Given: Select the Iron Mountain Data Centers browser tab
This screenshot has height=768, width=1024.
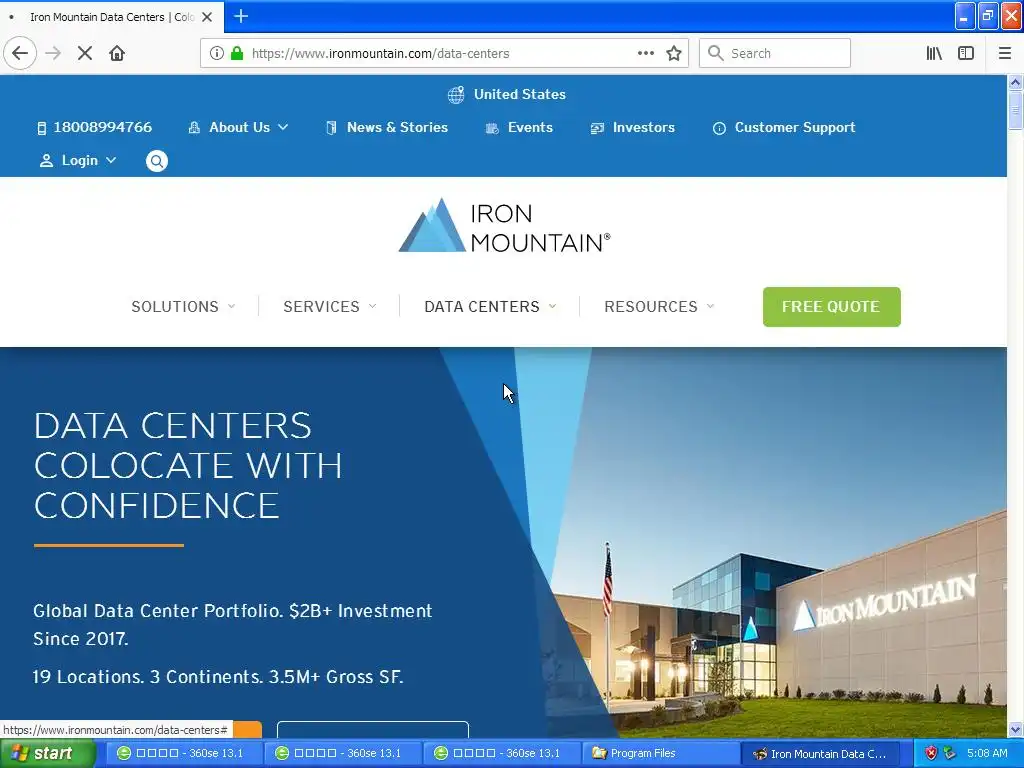Looking at the screenshot, I should click(112, 17).
